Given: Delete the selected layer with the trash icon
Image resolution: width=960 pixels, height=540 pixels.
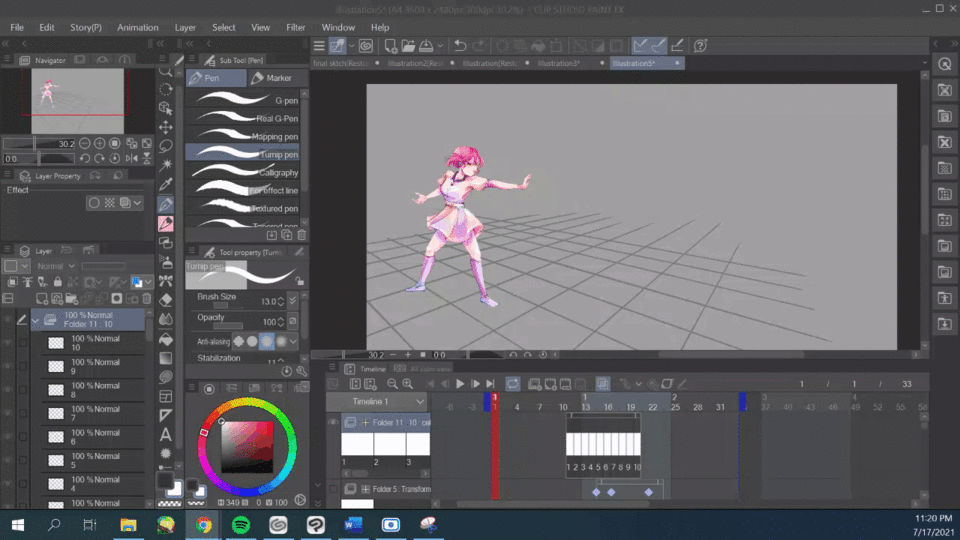Looking at the screenshot, I should [x=147, y=298].
